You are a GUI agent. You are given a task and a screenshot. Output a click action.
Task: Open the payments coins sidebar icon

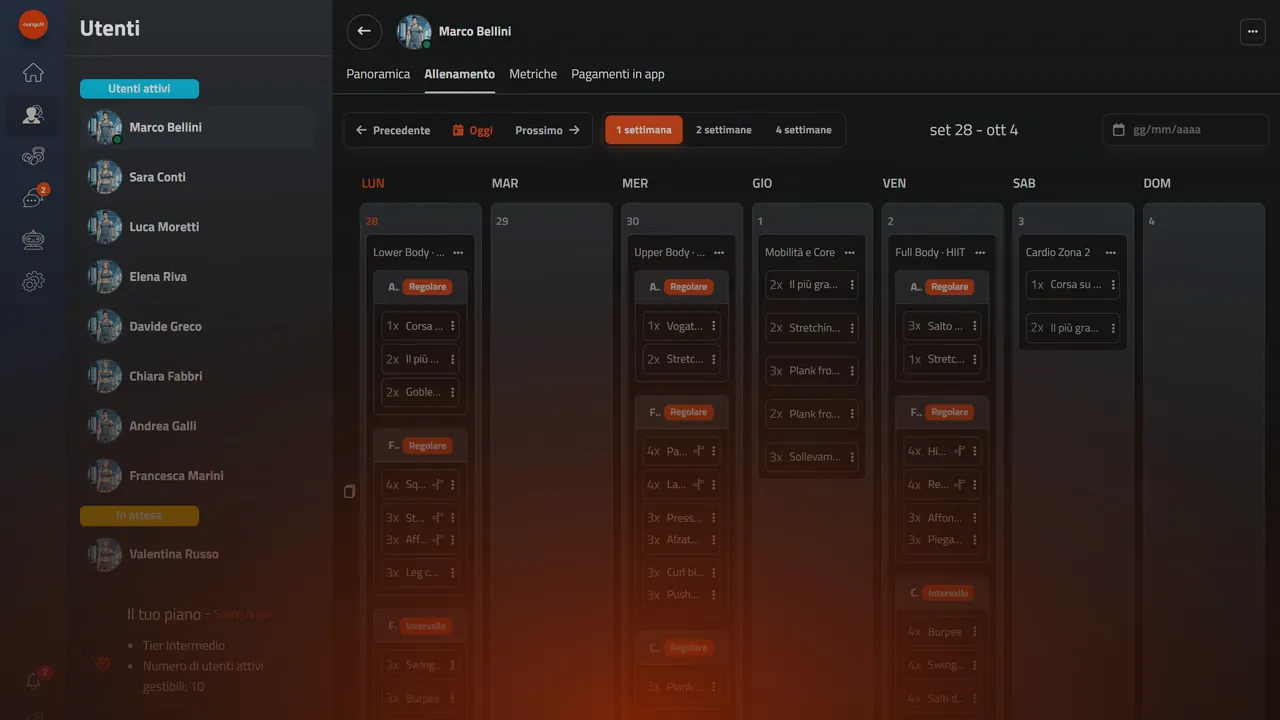pos(33,156)
